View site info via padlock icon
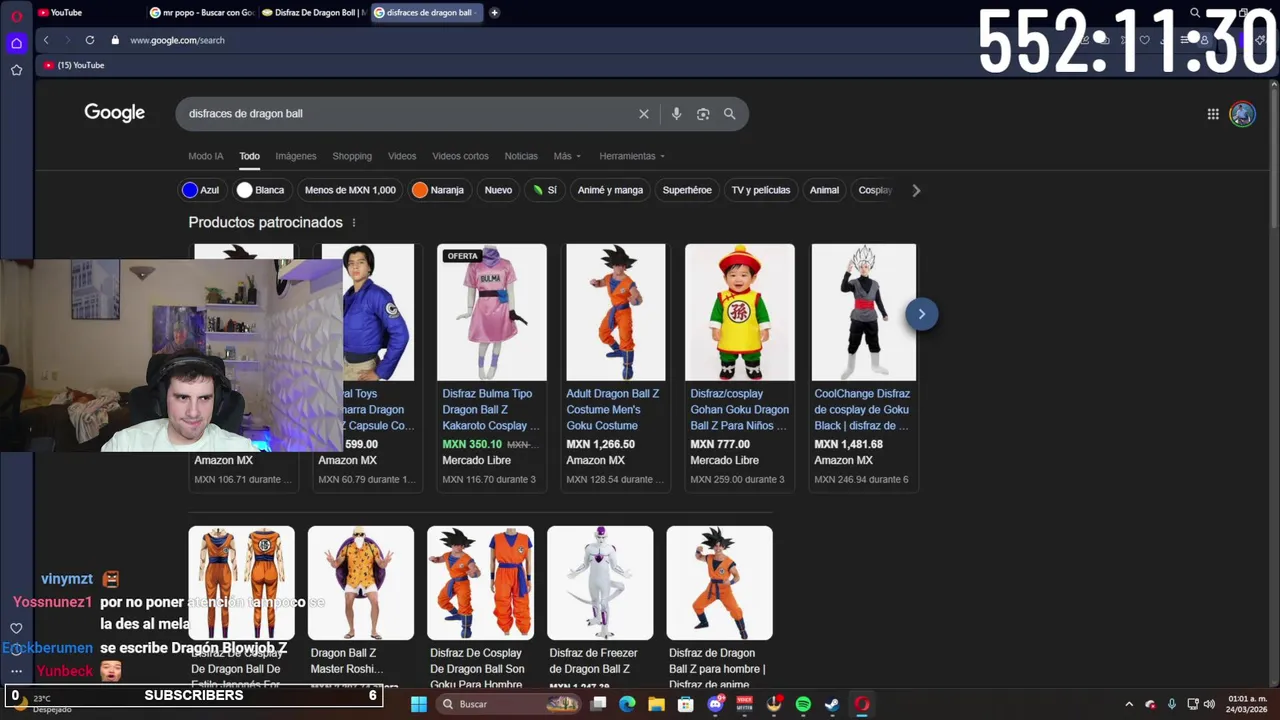This screenshot has width=1280, height=720. tap(115, 40)
